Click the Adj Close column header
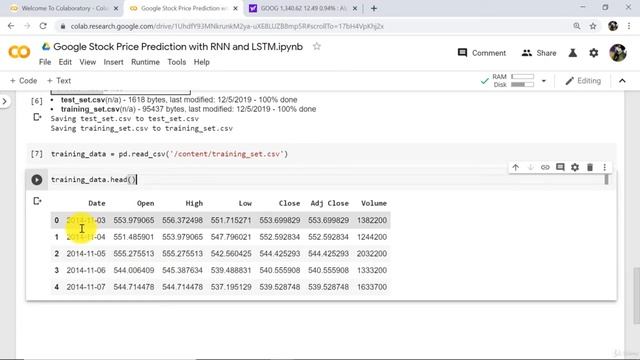This screenshot has width=640, height=360. coord(329,203)
